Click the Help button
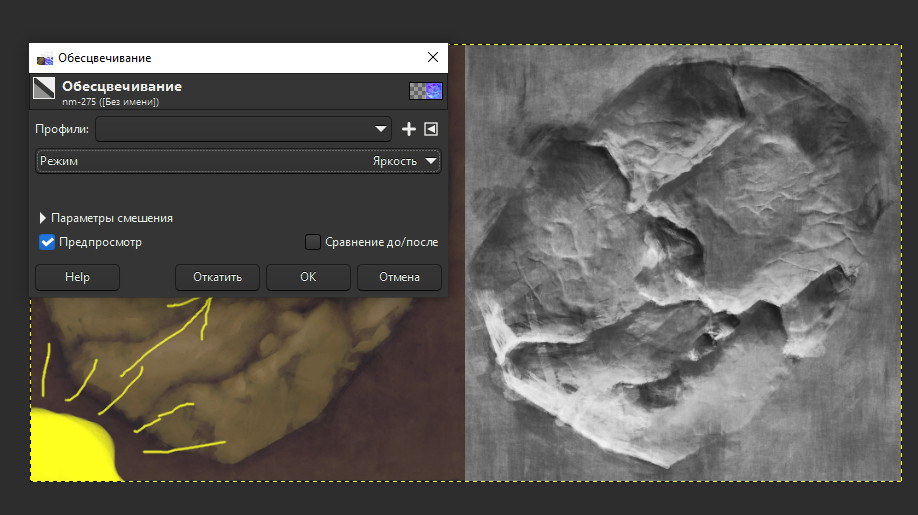The image size is (918, 515). 77,277
